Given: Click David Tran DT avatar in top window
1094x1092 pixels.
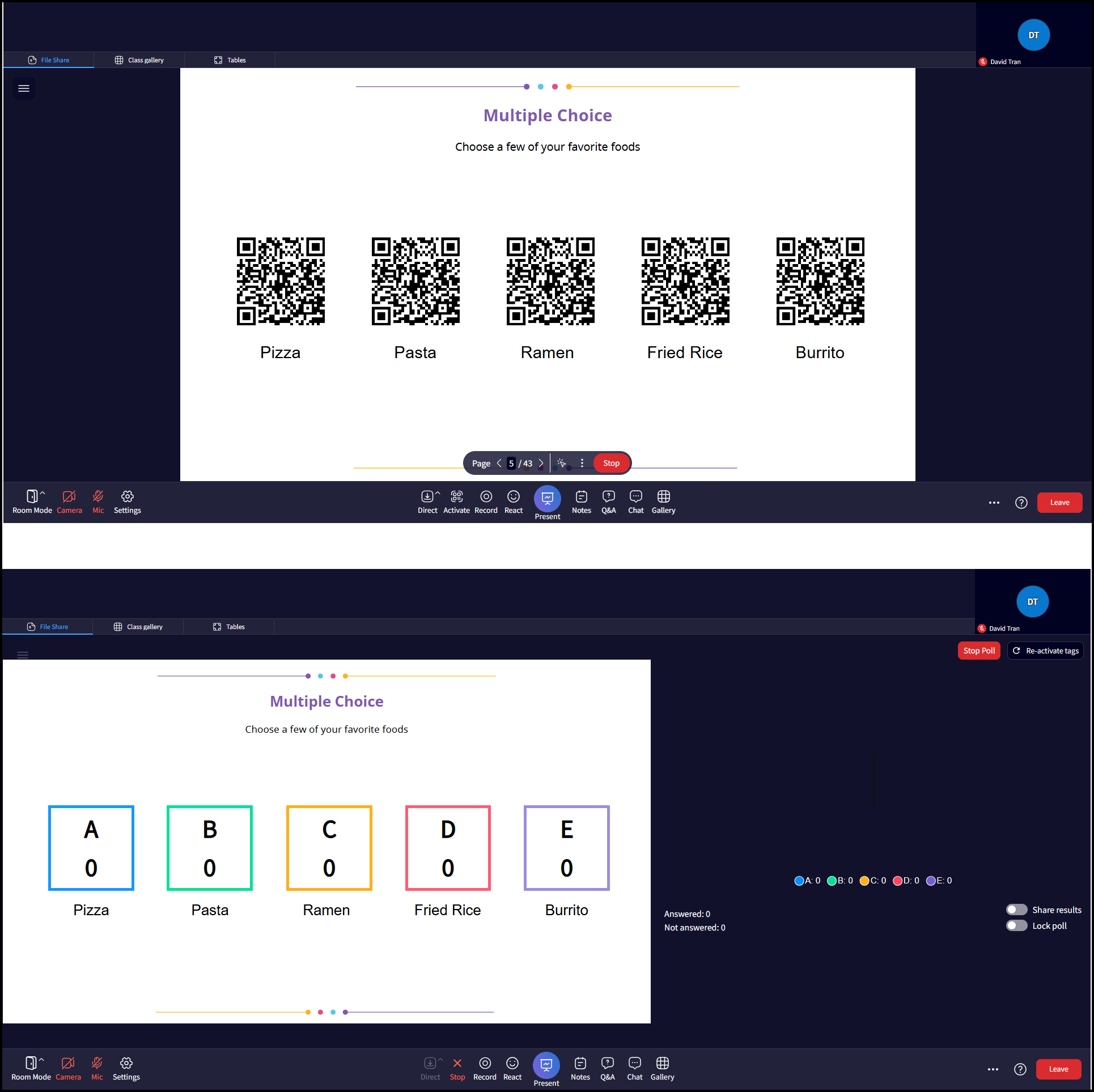Looking at the screenshot, I should pyautogui.click(x=1034, y=35).
